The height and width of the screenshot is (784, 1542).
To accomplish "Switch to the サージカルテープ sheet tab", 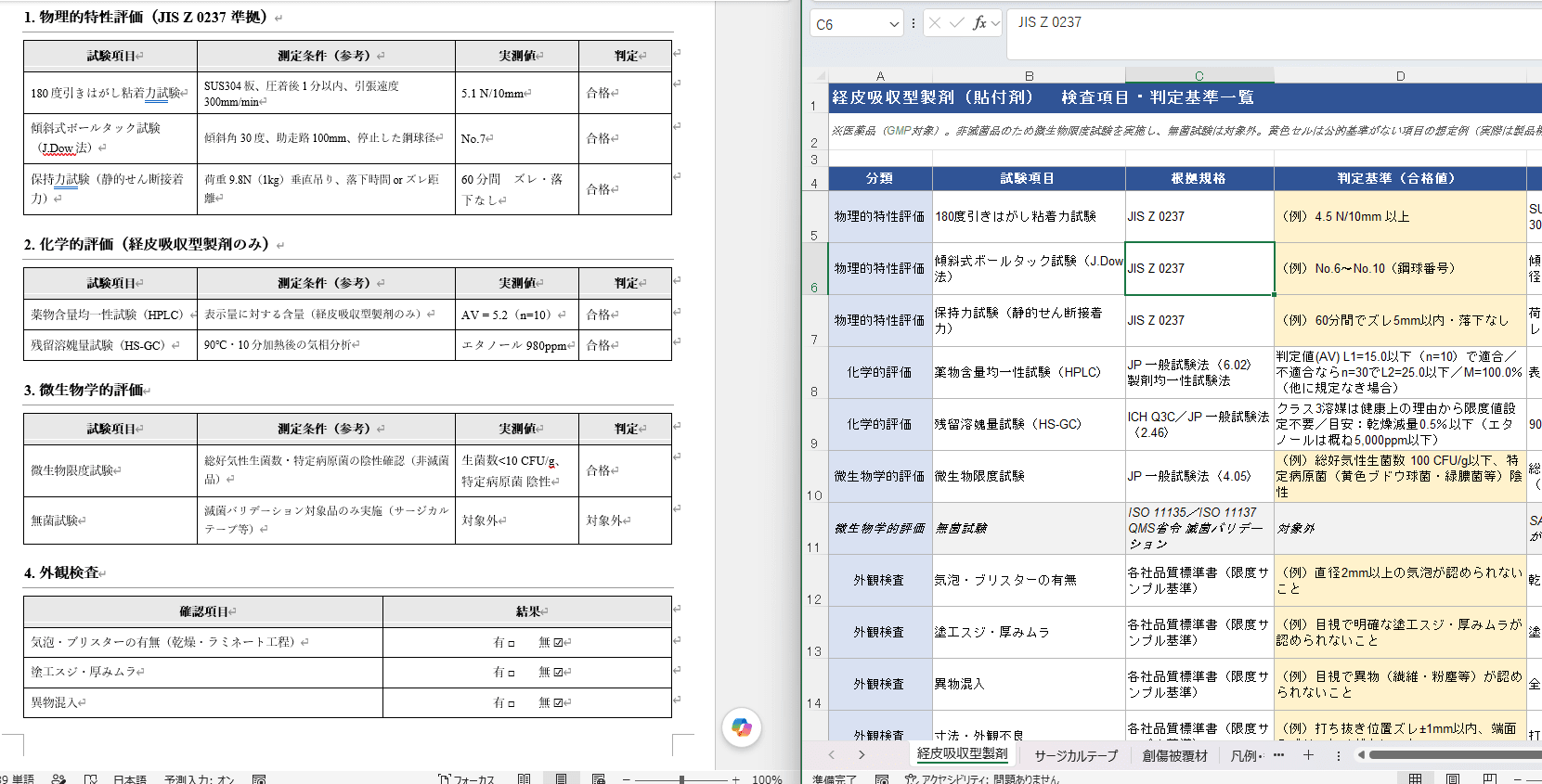I will click(x=1076, y=755).
